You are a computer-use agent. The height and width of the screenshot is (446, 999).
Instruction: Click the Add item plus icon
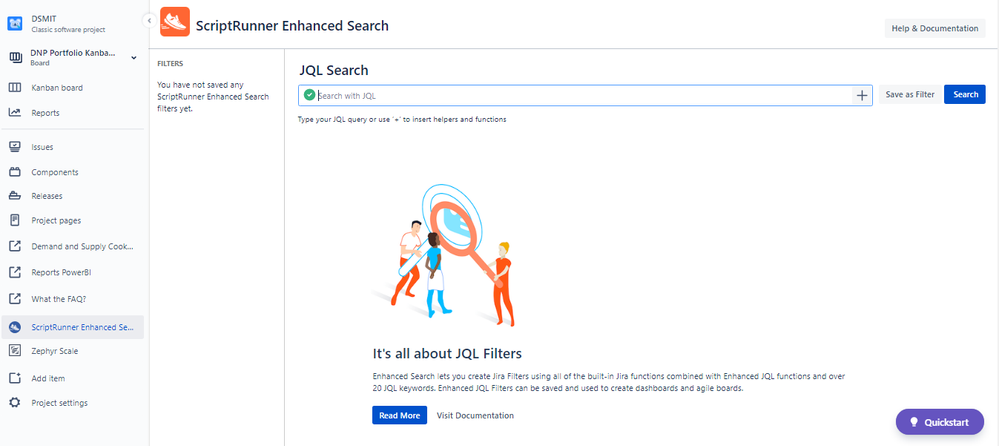point(15,378)
